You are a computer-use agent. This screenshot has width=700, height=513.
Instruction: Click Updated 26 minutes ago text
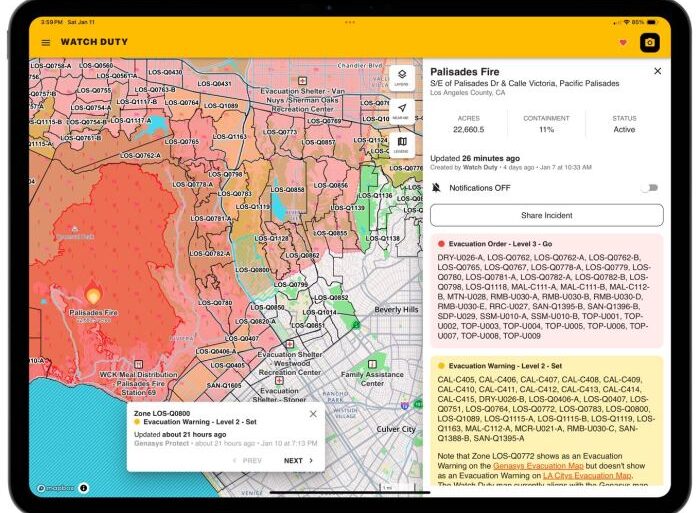click(475, 158)
